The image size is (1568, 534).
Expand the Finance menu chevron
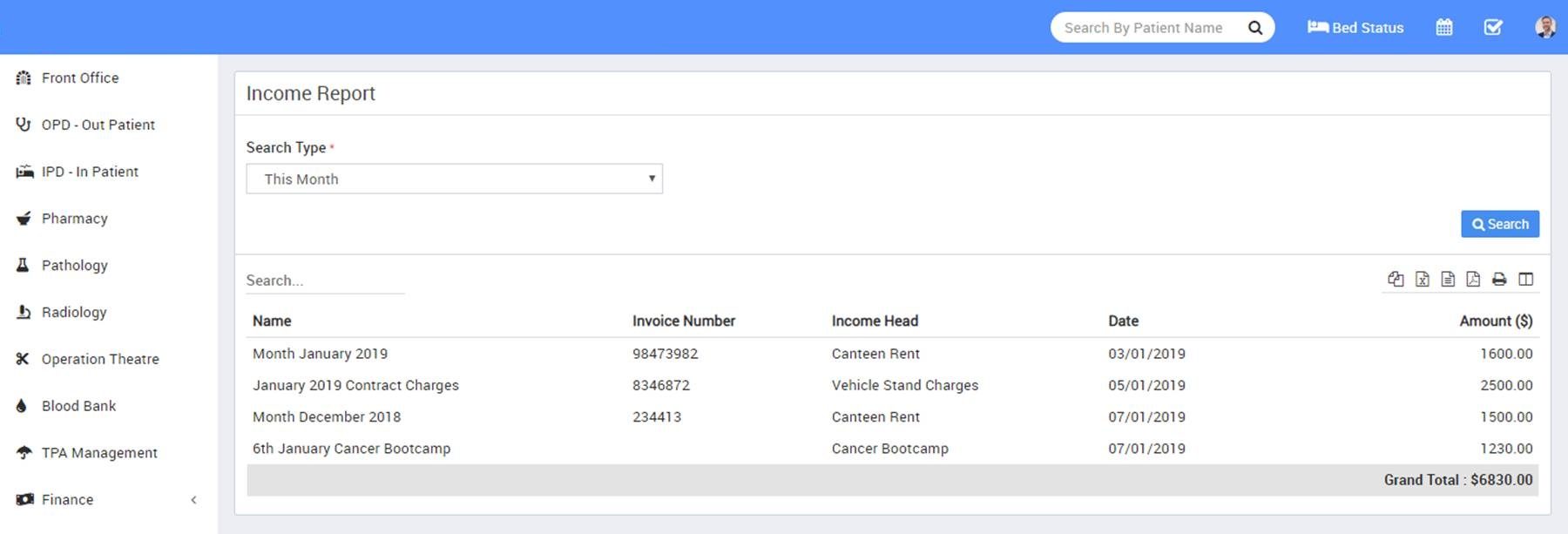[193, 500]
